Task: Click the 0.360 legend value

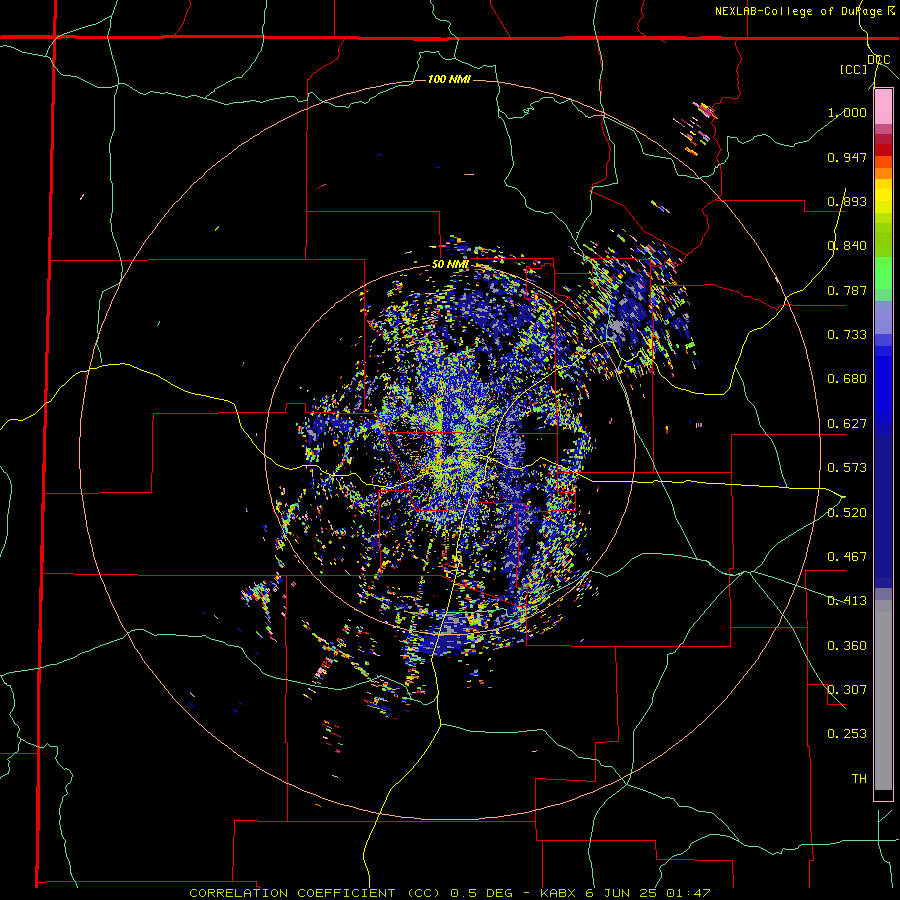Action: pos(847,646)
